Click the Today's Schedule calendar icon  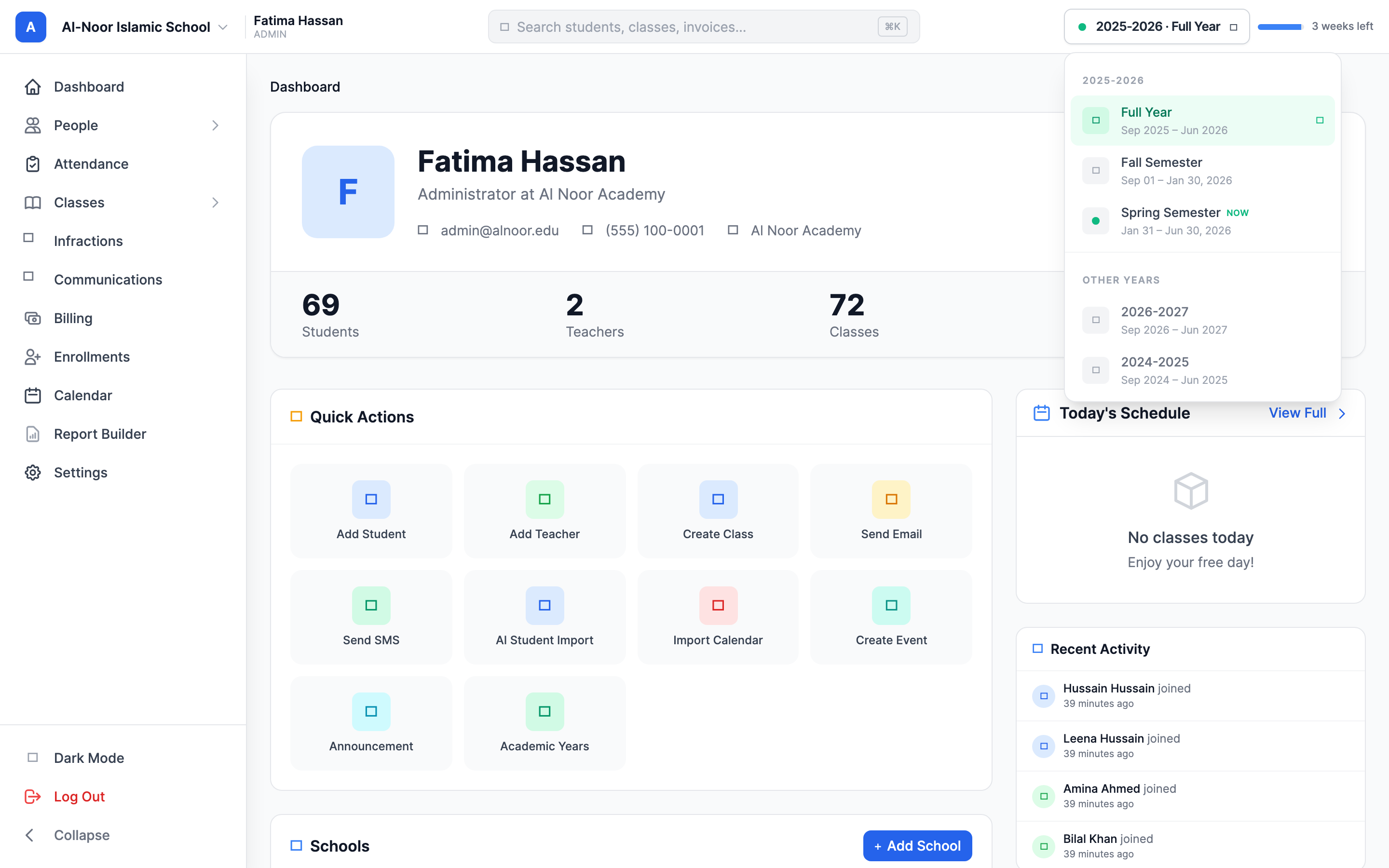[x=1041, y=413]
